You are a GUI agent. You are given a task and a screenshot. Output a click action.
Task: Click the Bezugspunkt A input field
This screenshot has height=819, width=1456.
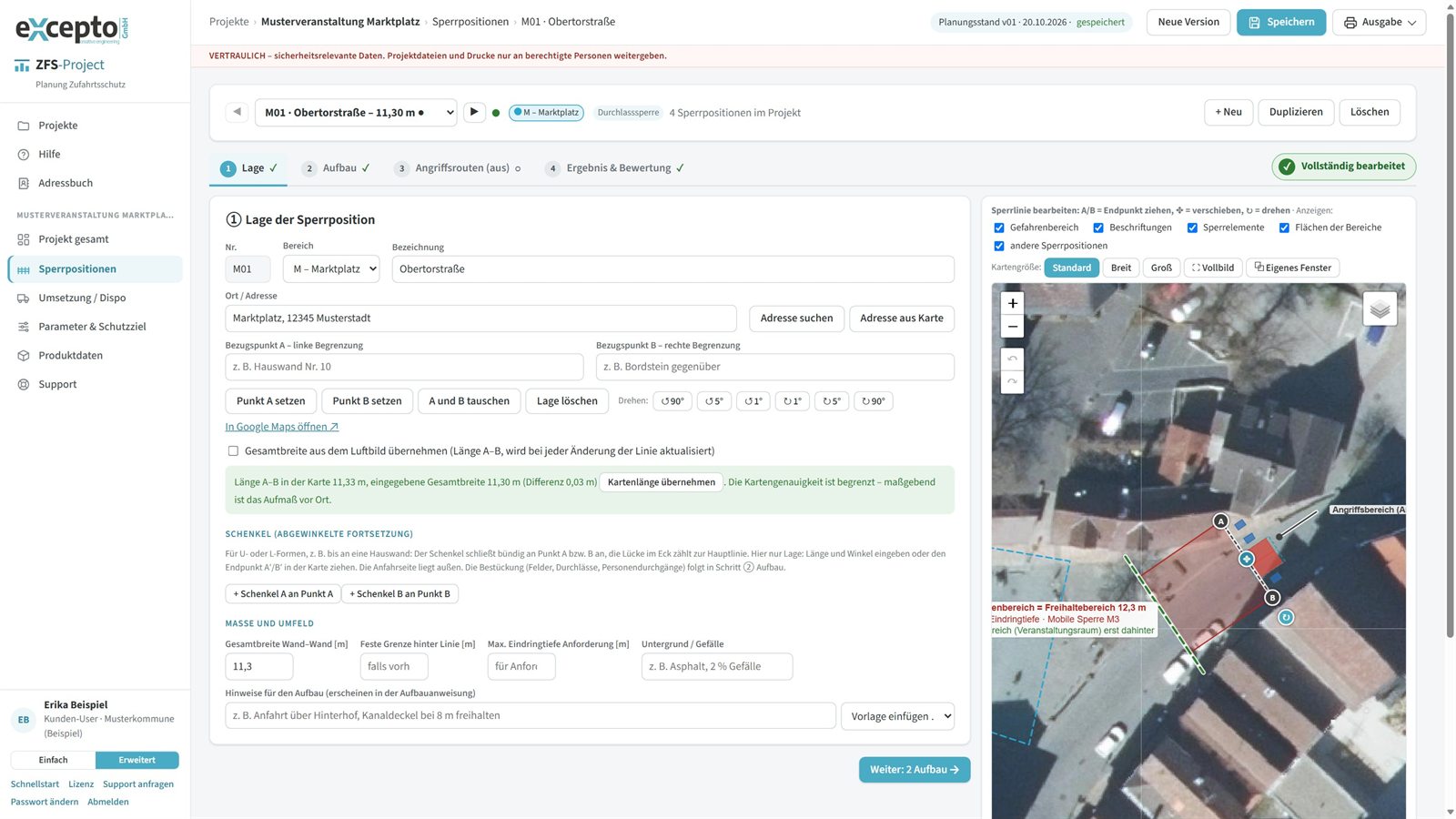click(x=404, y=367)
